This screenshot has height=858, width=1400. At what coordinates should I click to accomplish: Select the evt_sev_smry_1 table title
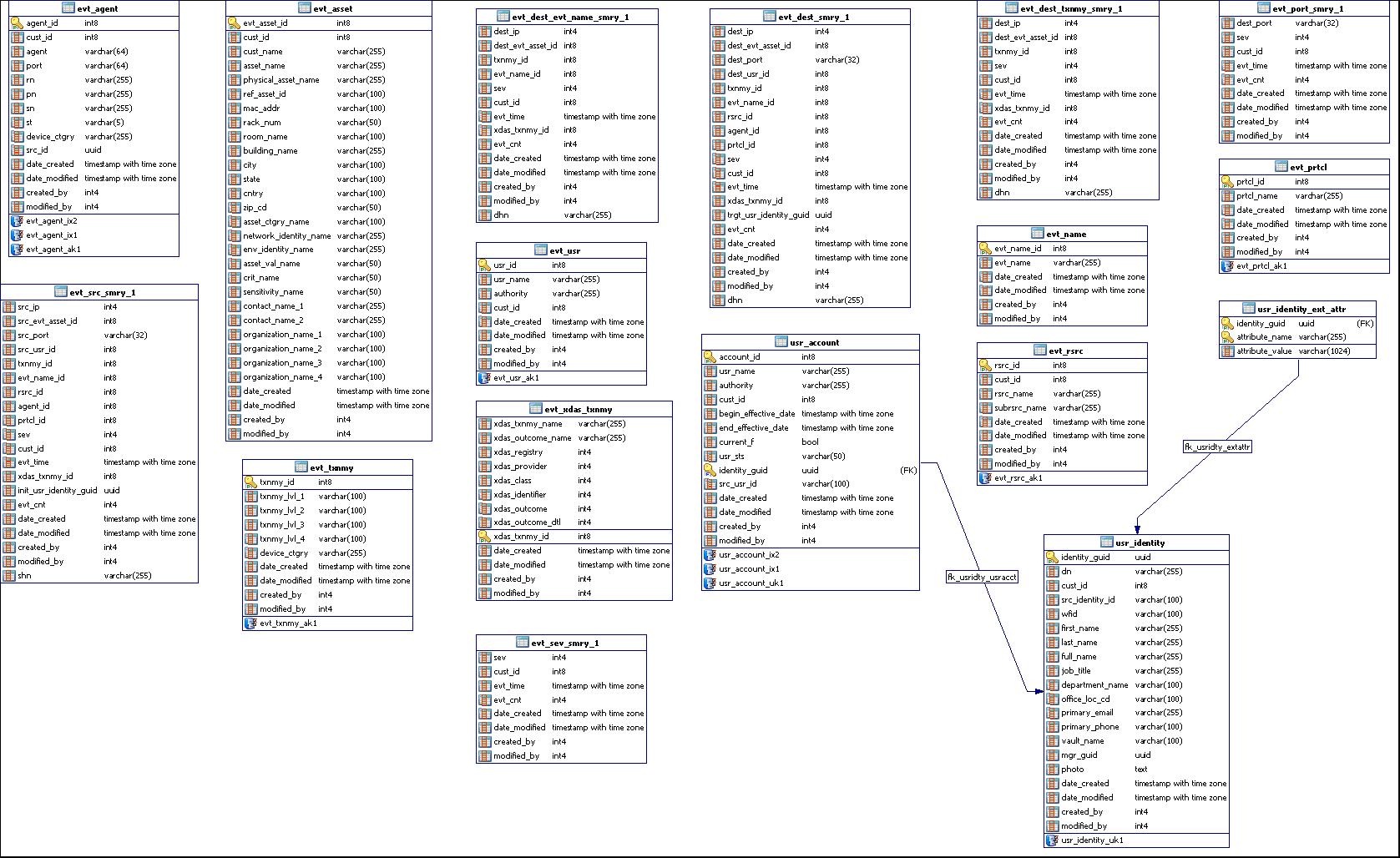point(564,643)
